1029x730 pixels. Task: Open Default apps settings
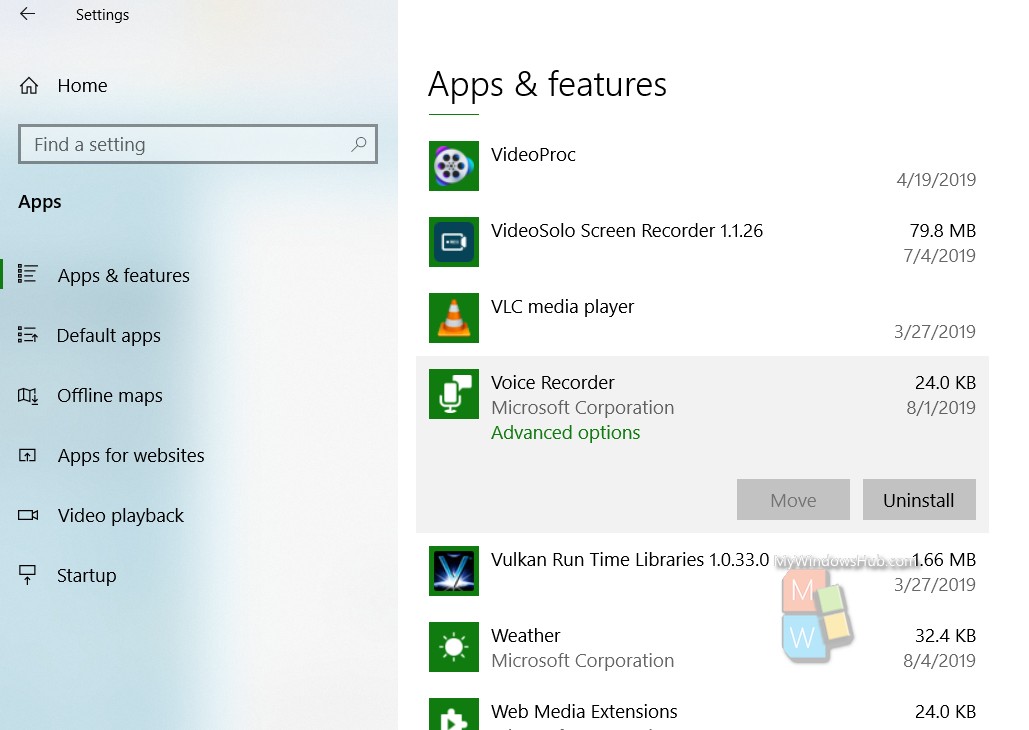[x=109, y=335]
